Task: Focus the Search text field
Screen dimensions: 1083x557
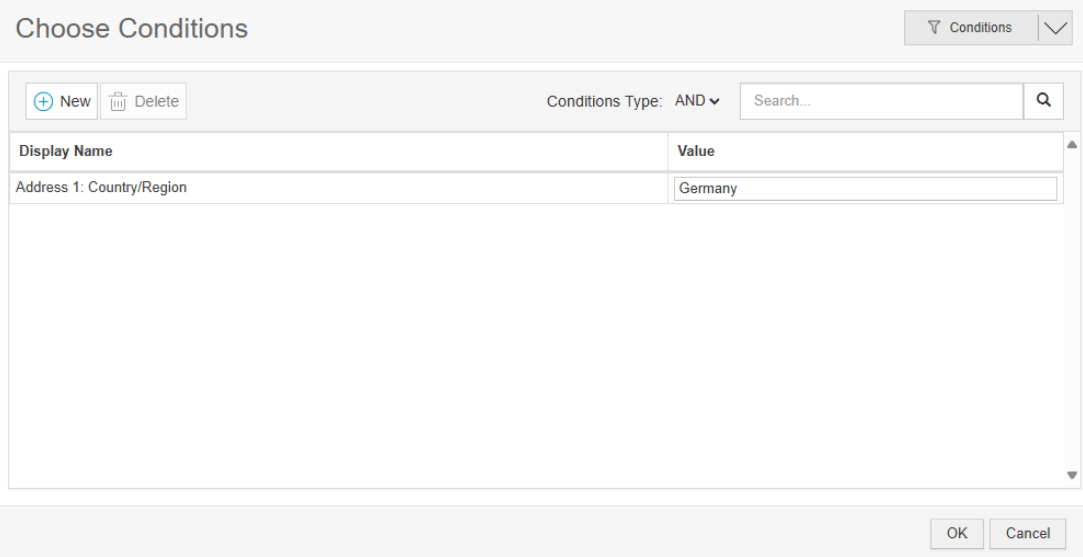Action: pyautogui.click(x=881, y=101)
